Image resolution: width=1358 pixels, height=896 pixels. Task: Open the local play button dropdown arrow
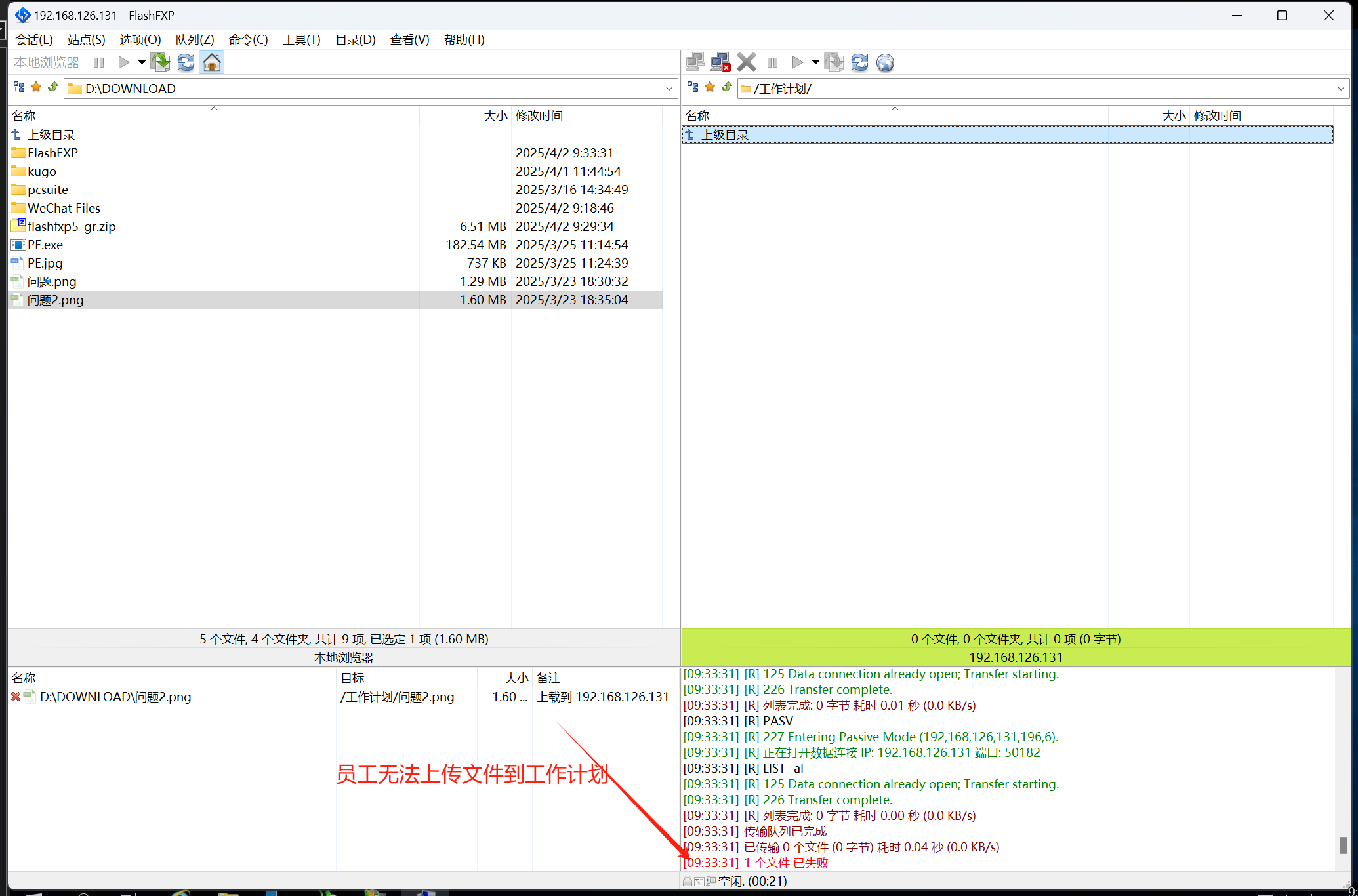pyautogui.click(x=142, y=62)
